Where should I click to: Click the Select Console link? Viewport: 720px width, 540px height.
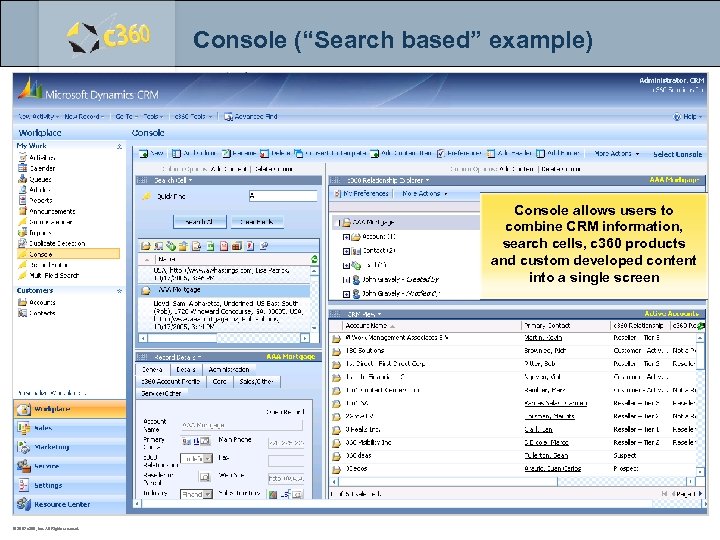677,154
